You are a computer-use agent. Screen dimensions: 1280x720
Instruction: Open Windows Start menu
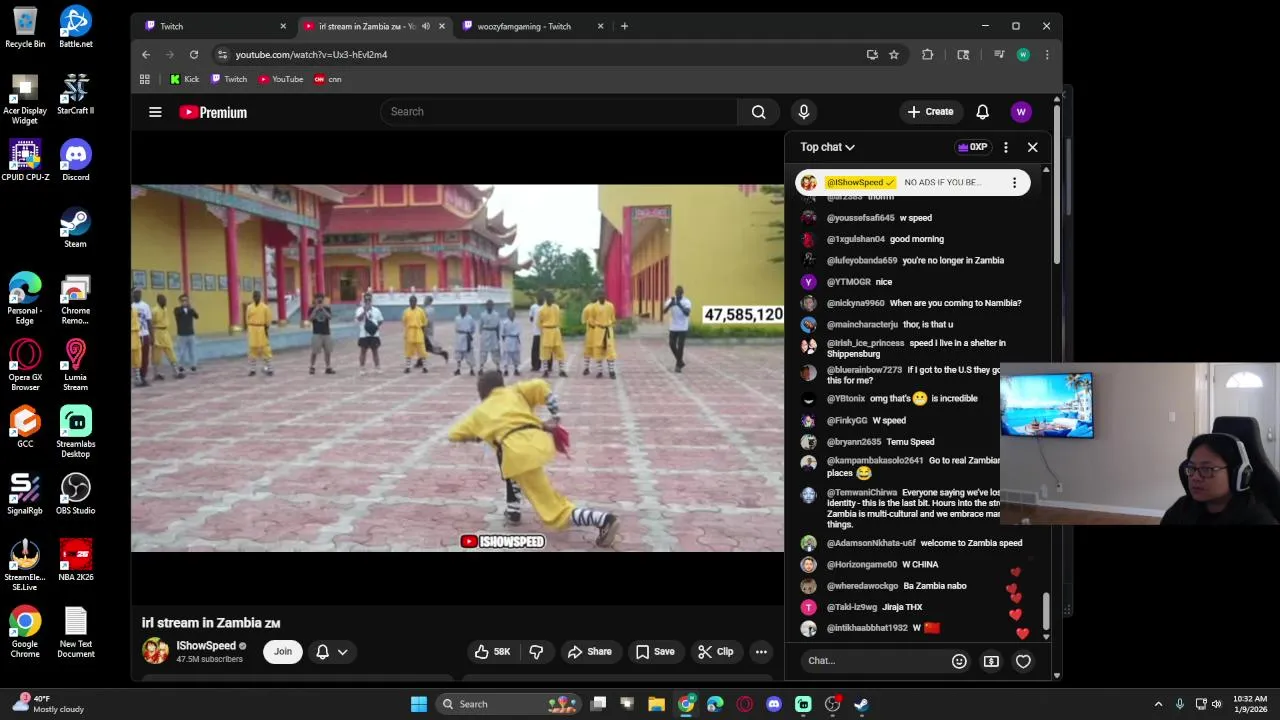[419, 704]
